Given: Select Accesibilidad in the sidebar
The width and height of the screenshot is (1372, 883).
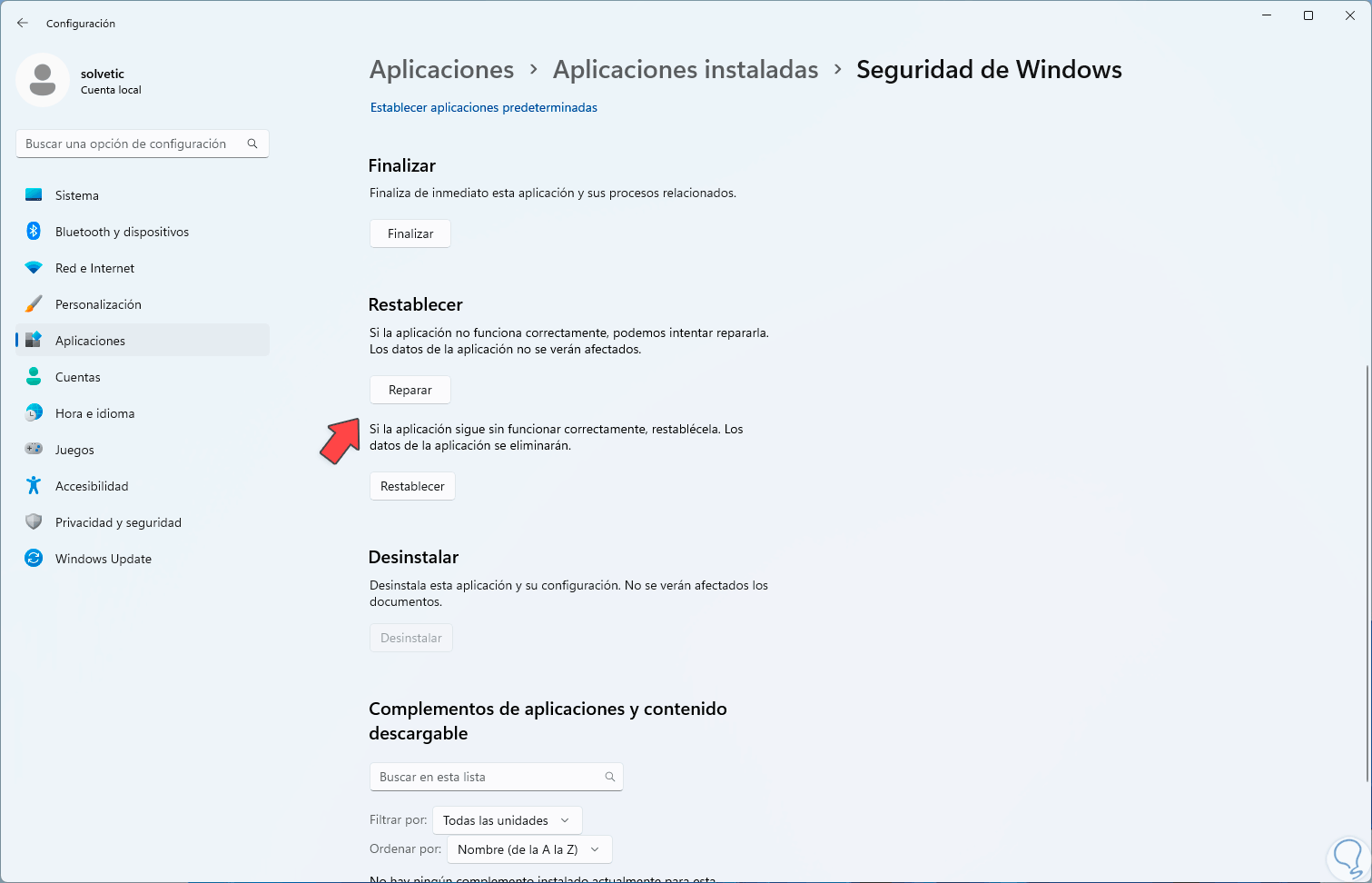Looking at the screenshot, I should coord(143,486).
